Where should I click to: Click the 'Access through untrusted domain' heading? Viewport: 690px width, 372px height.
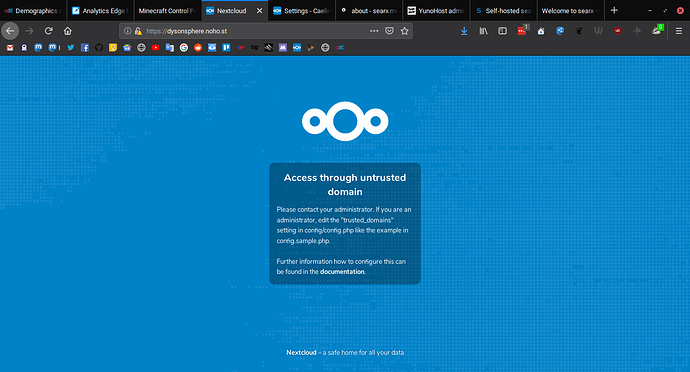click(345, 184)
